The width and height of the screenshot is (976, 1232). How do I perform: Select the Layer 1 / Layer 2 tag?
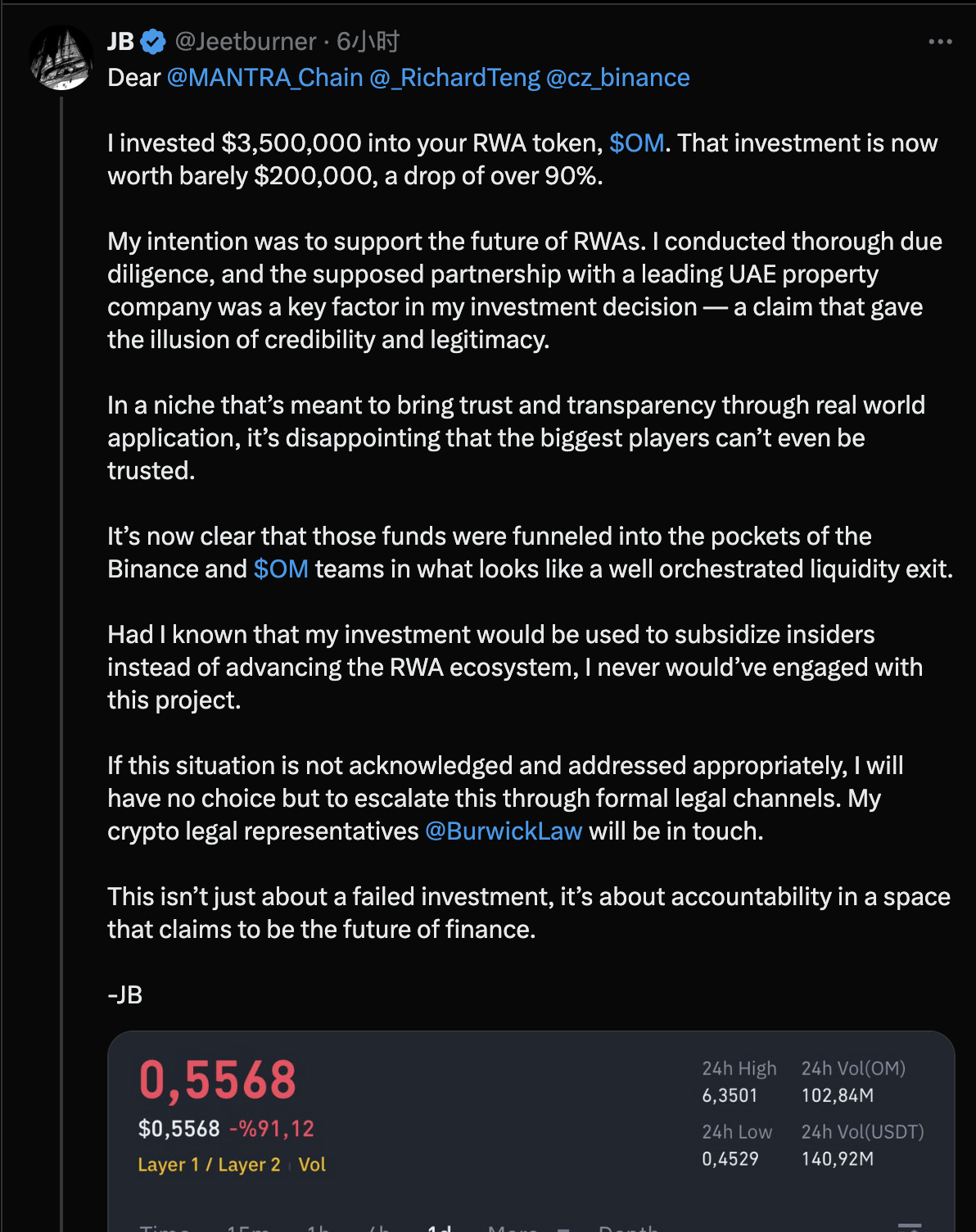209,1164
